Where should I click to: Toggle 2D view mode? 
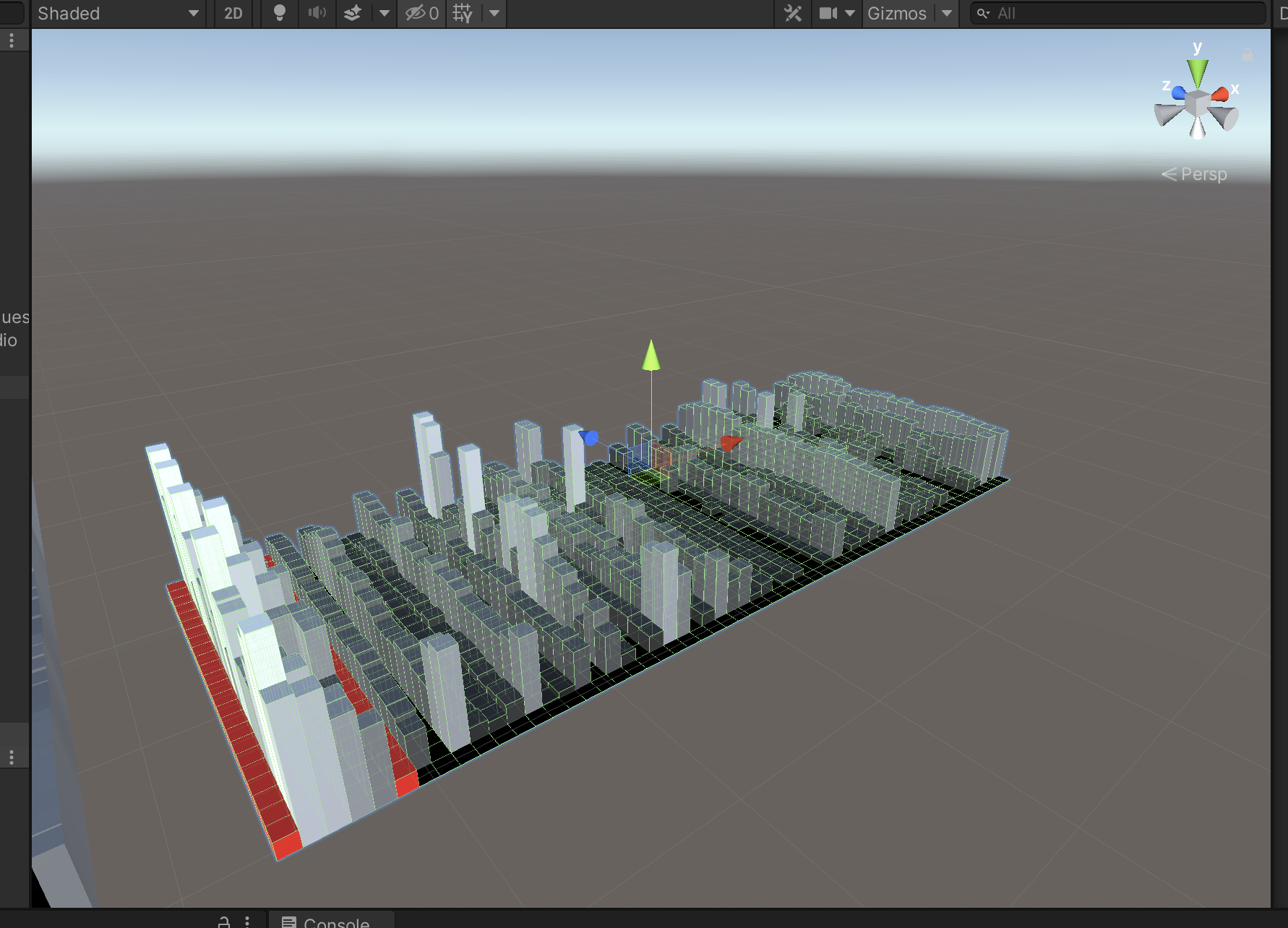click(x=233, y=13)
